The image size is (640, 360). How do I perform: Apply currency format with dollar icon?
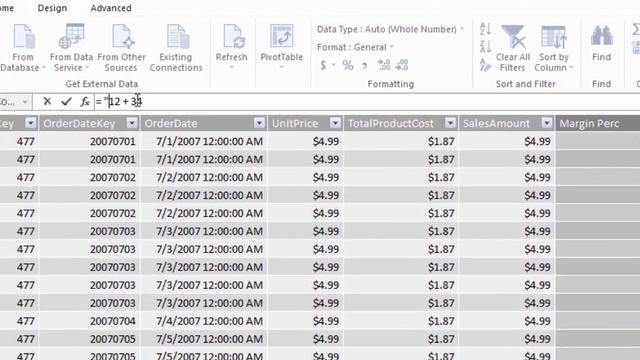click(x=323, y=65)
